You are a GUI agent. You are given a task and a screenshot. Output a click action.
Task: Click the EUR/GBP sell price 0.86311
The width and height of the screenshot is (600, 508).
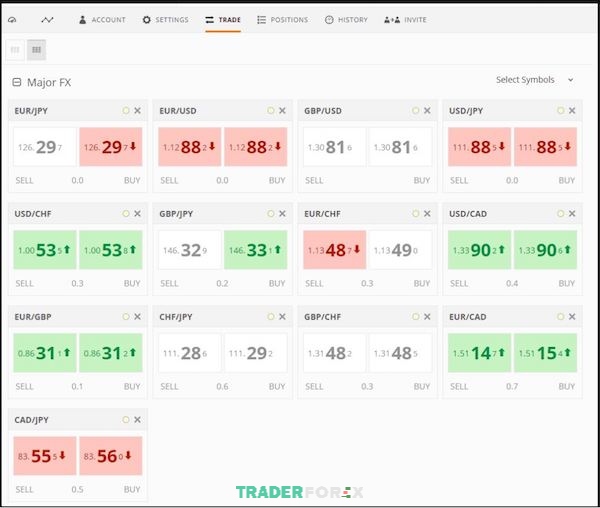point(45,353)
